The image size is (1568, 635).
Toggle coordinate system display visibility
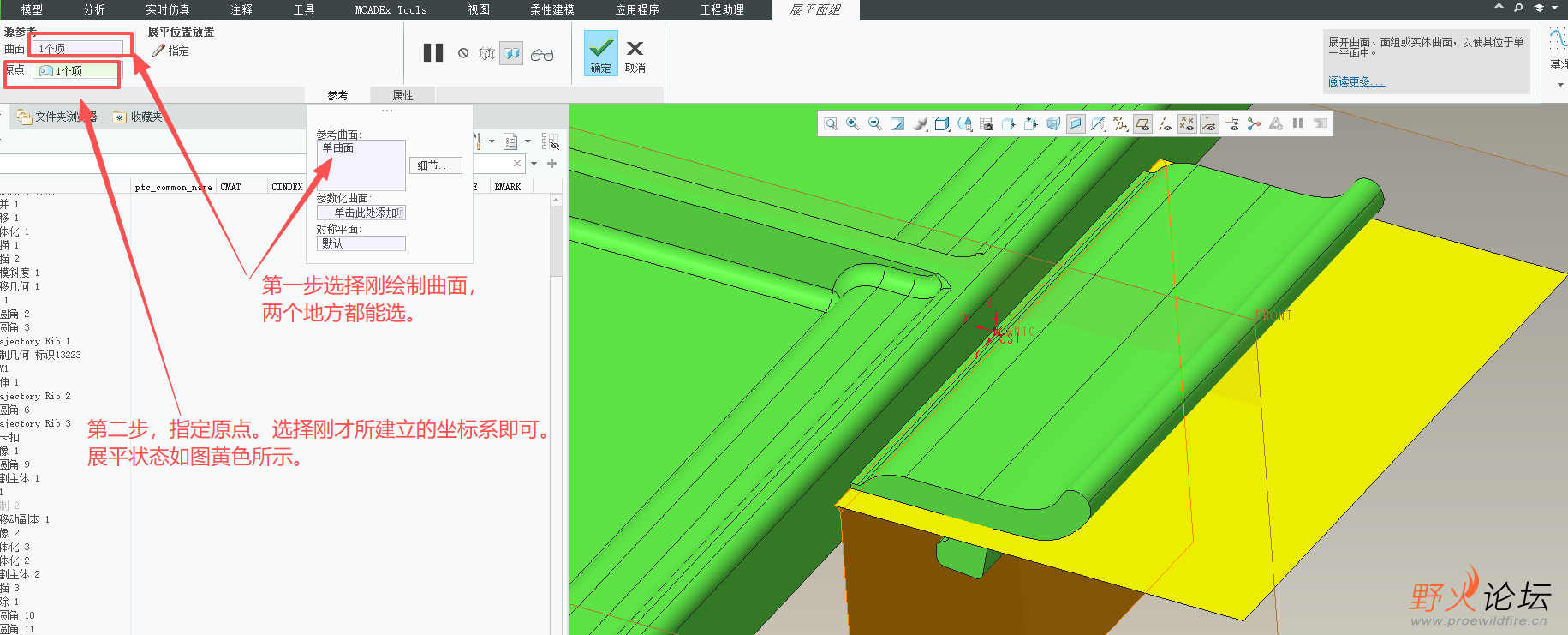1209,123
